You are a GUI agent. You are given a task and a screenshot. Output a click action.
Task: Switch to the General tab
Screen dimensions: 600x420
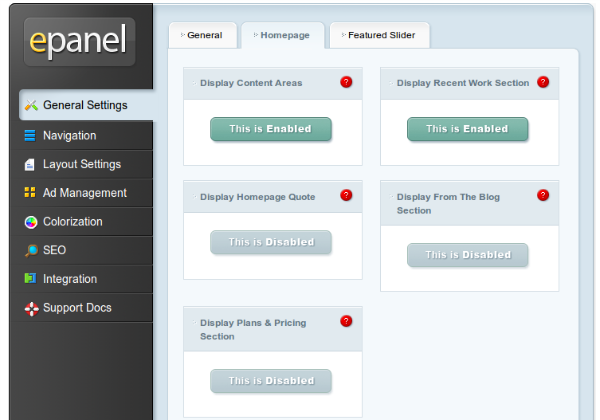203,35
